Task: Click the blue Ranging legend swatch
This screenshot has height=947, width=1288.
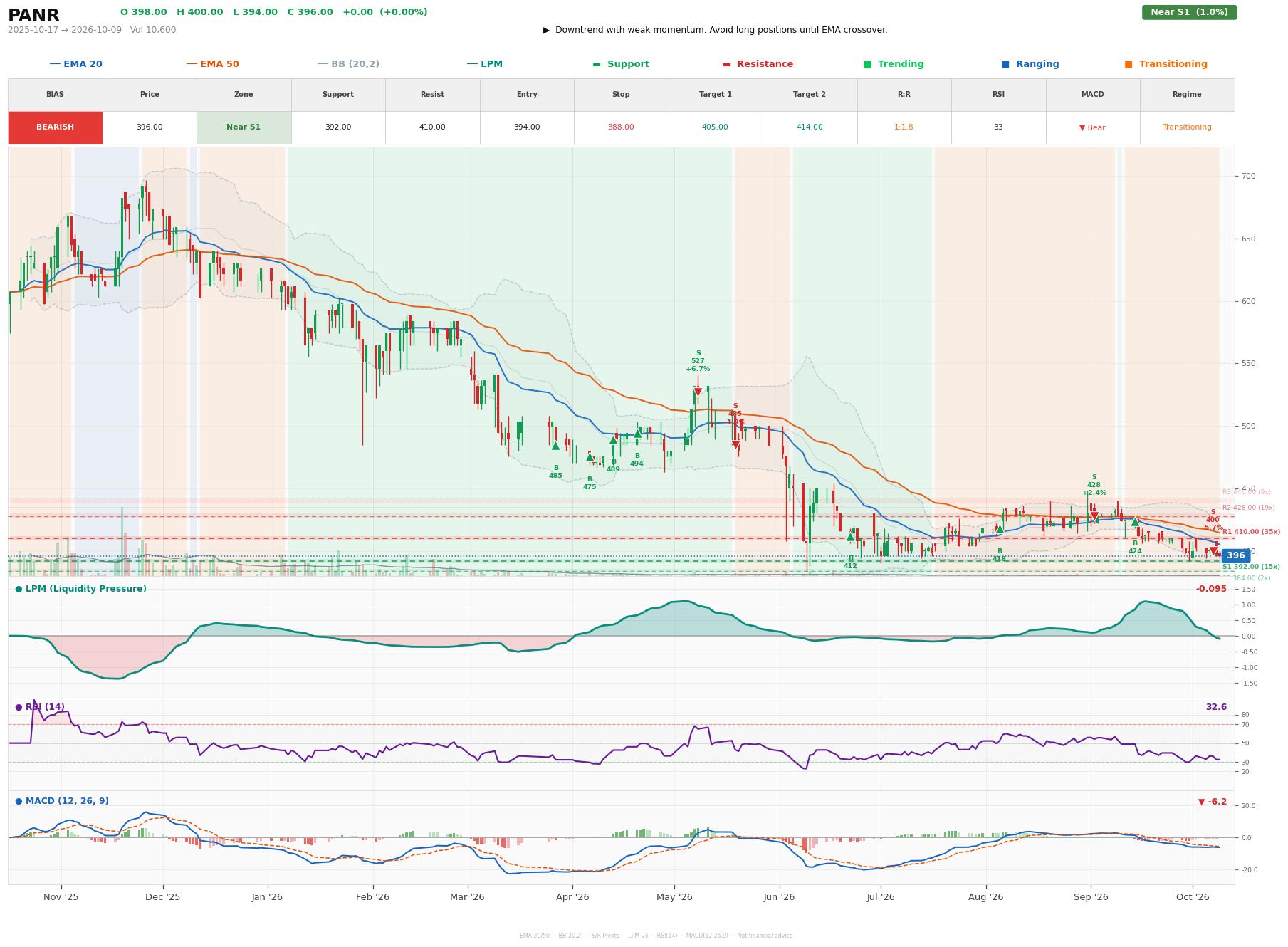Action: (x=1005, y=64)
